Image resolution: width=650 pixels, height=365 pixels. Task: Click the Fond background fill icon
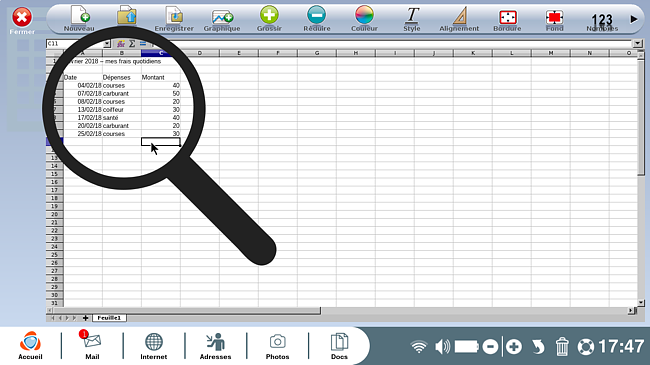tap(554, 17)
